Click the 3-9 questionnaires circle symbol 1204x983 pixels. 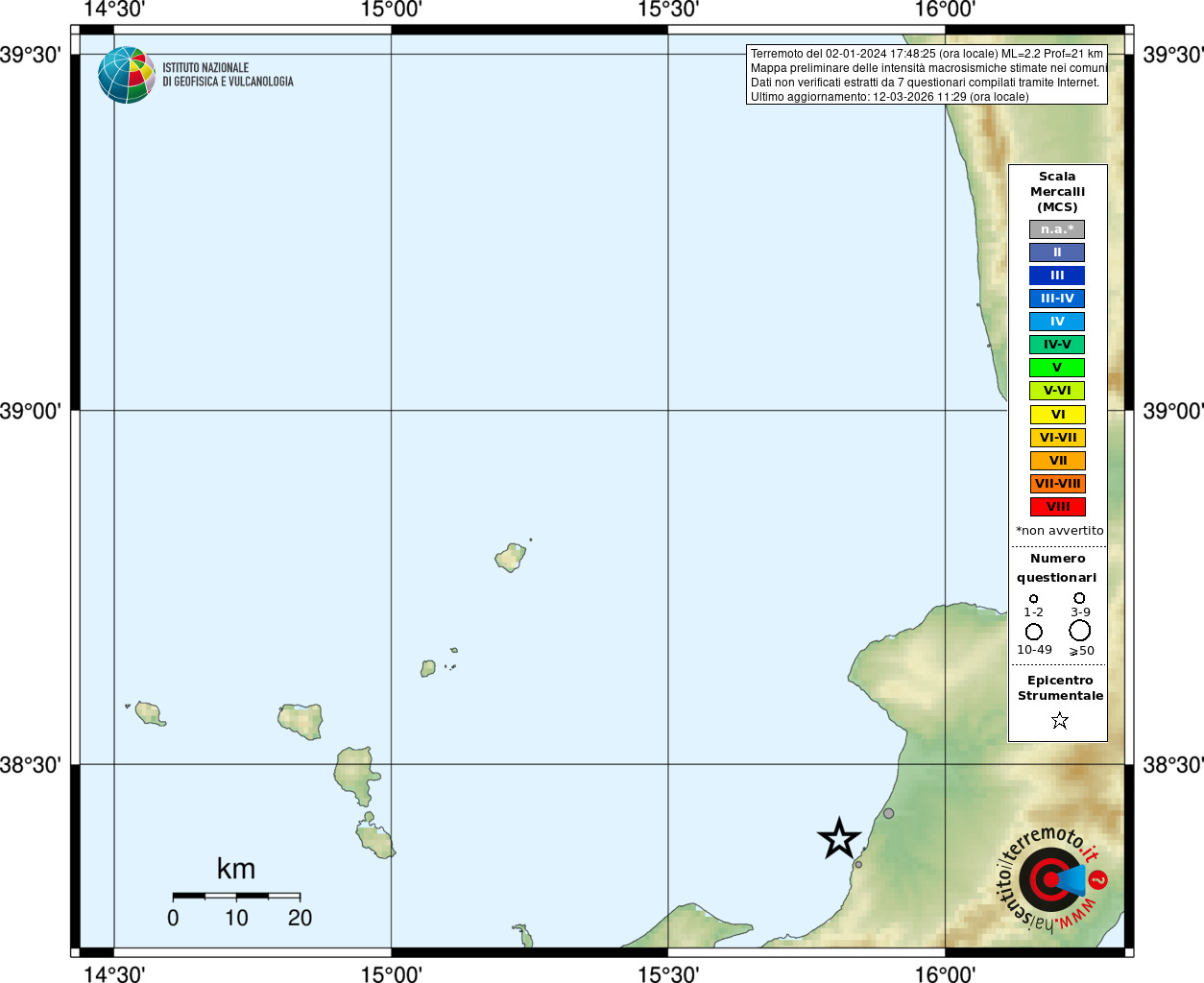pyautogui.click(x=1079, y=597)
